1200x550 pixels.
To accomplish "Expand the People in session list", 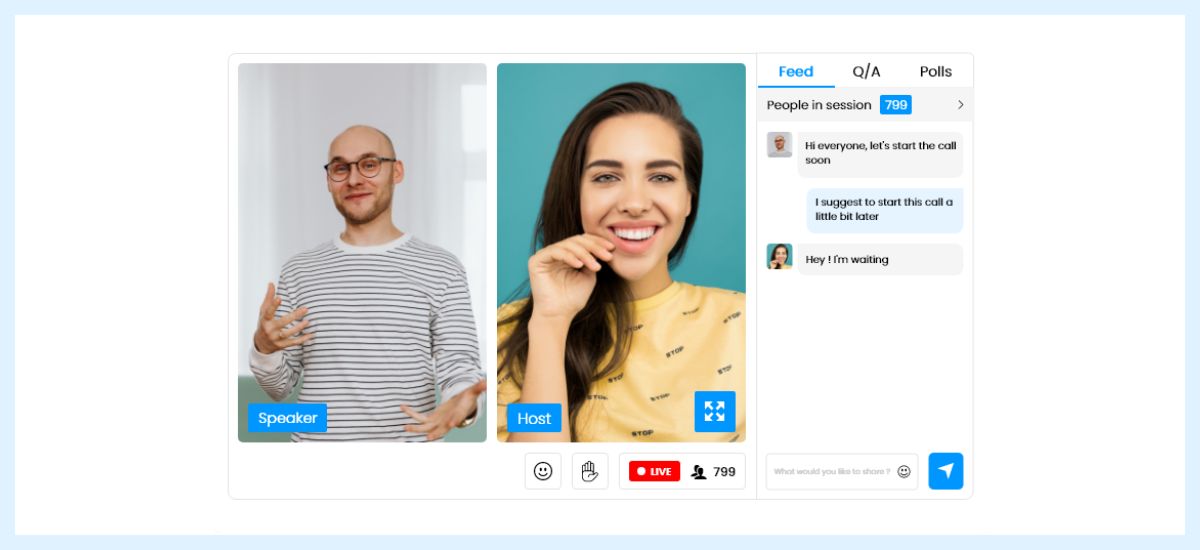I will [x=960, y=105].
